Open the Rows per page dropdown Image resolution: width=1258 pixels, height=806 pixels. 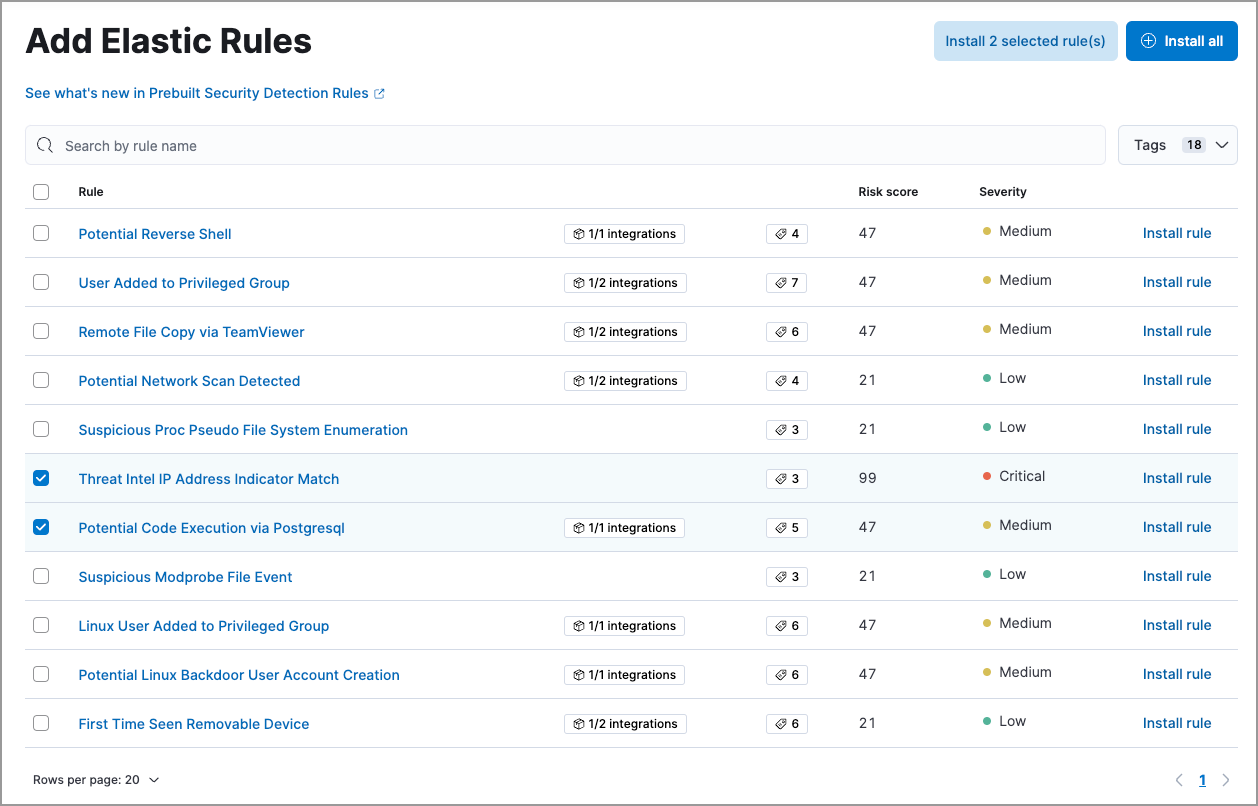click(x=97, y=779)
